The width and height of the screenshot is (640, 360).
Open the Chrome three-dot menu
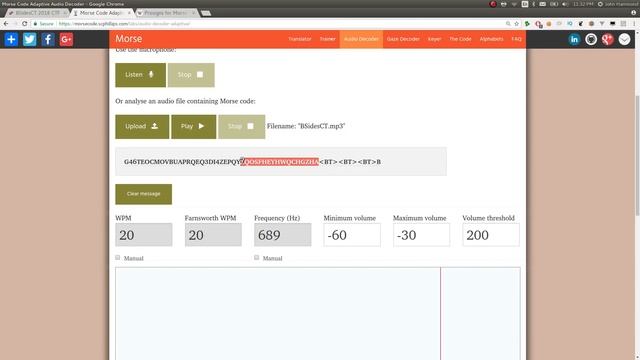point(634,24)
